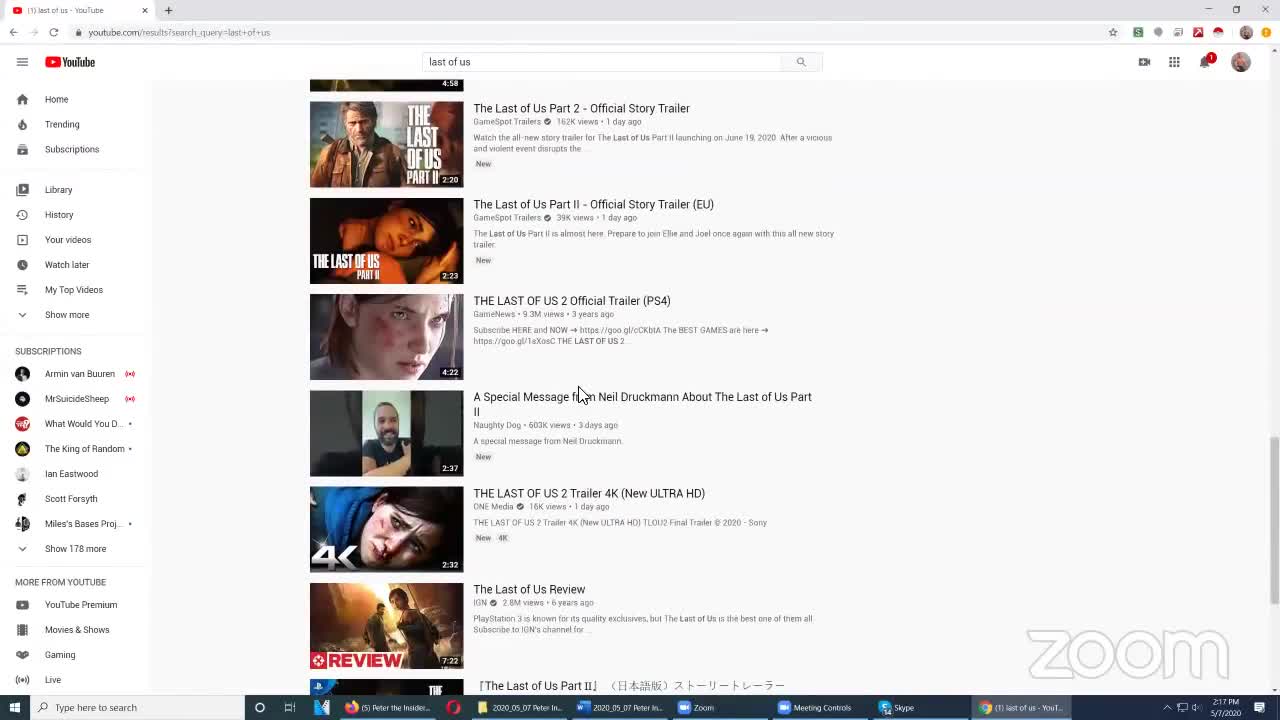
Task: Open Task View on the taskbar
Action: pyautogui.click(x=290, y=707)
